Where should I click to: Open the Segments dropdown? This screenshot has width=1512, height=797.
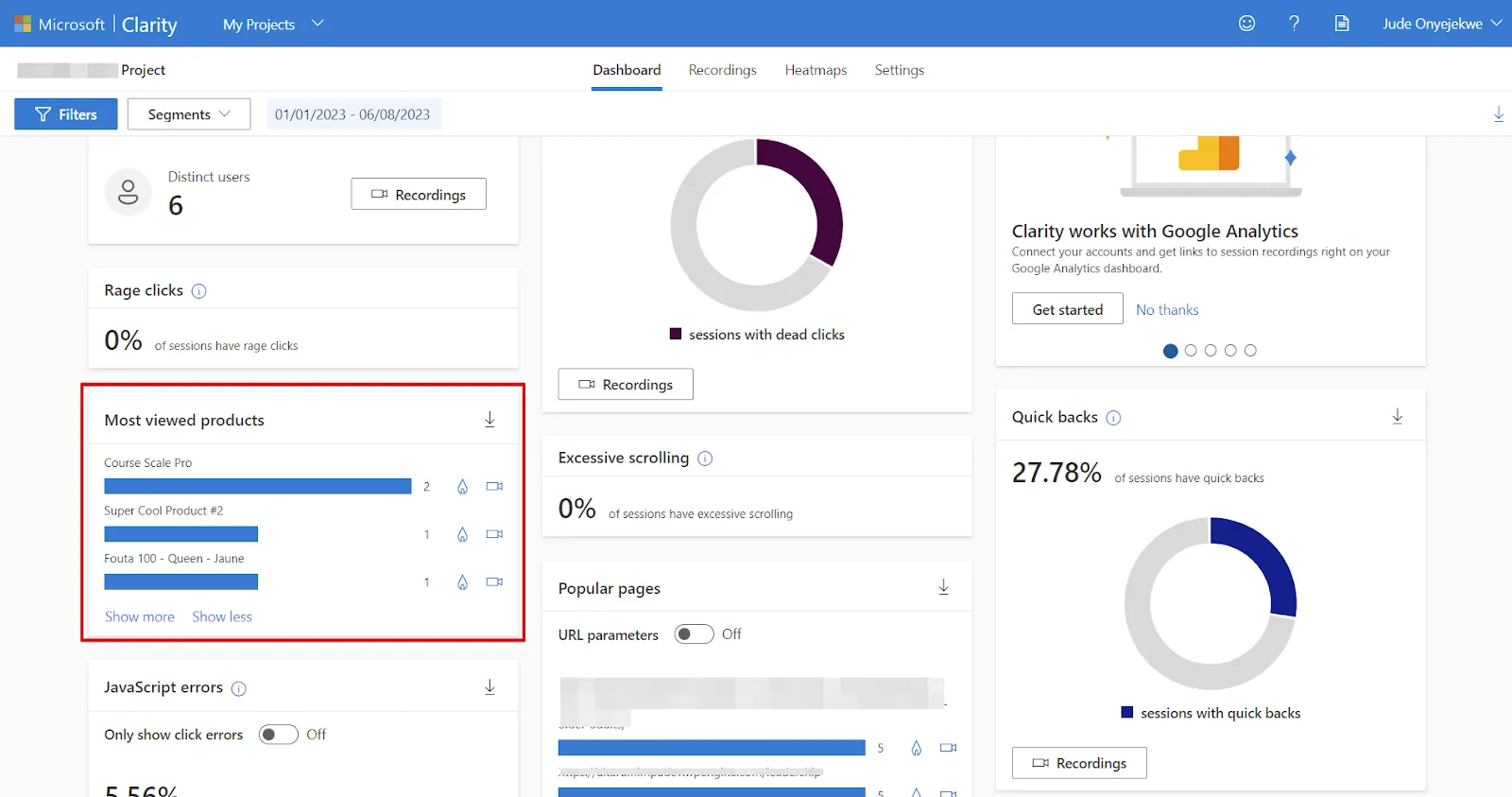point(189,114)
